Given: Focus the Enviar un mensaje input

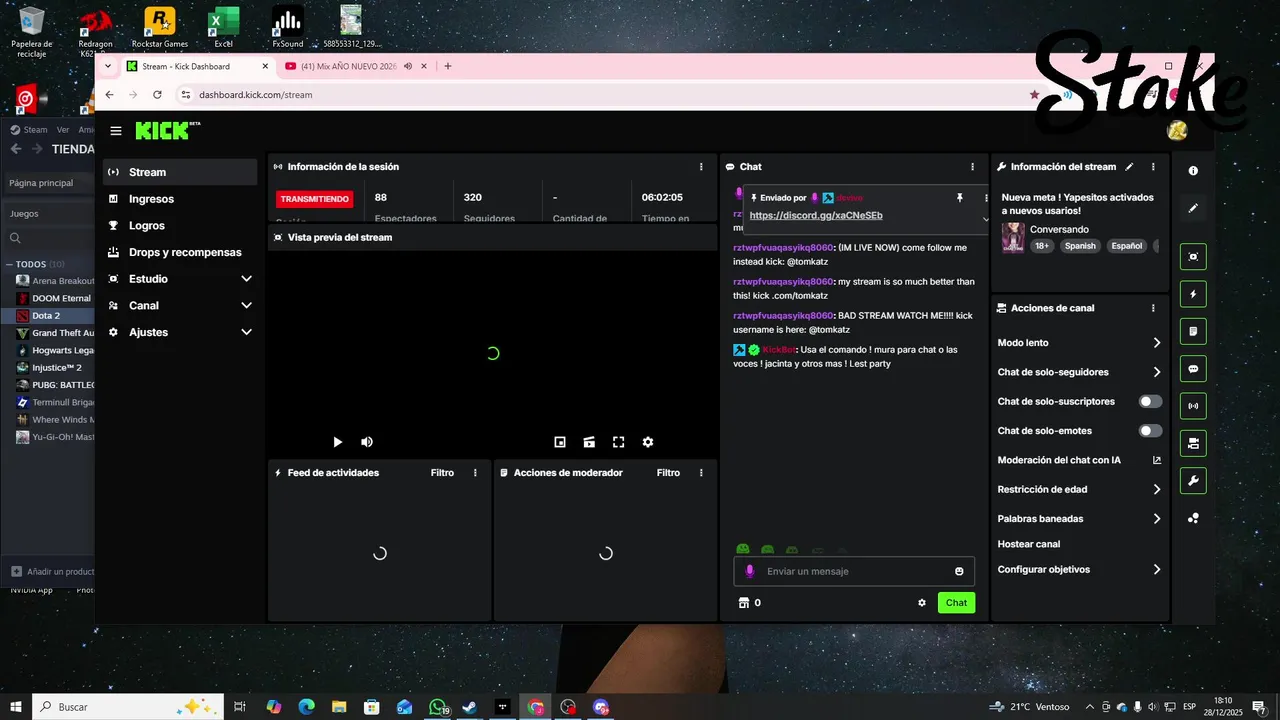Looking at the screenshot, I should coord(854,571).
